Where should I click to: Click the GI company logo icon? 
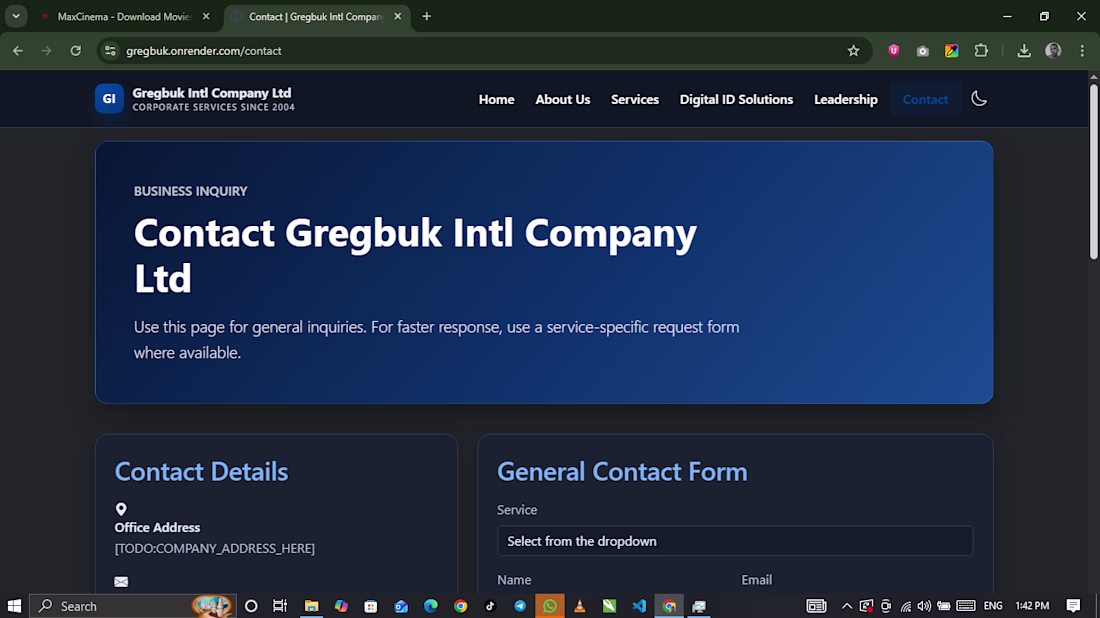pyautogui.click(x=109, y=99)
